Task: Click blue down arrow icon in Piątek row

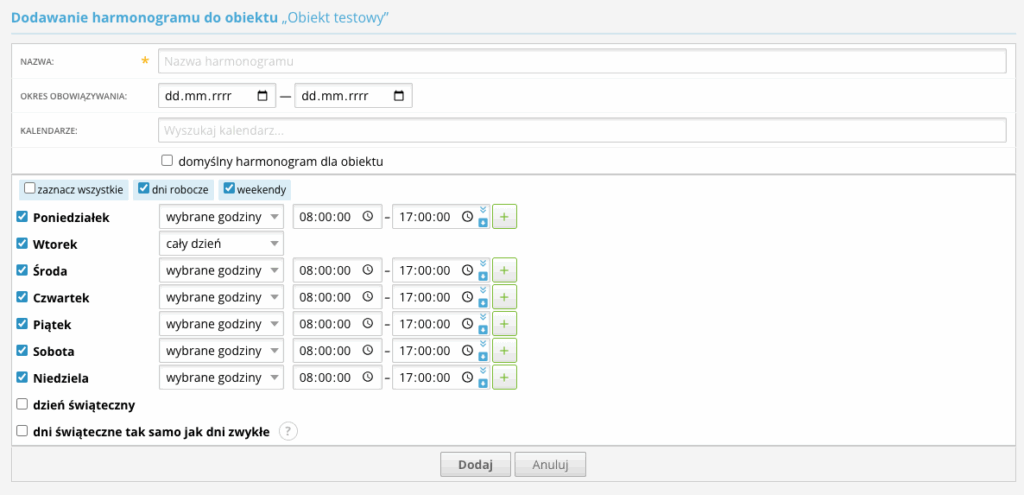Action: [x=484, y=329]
